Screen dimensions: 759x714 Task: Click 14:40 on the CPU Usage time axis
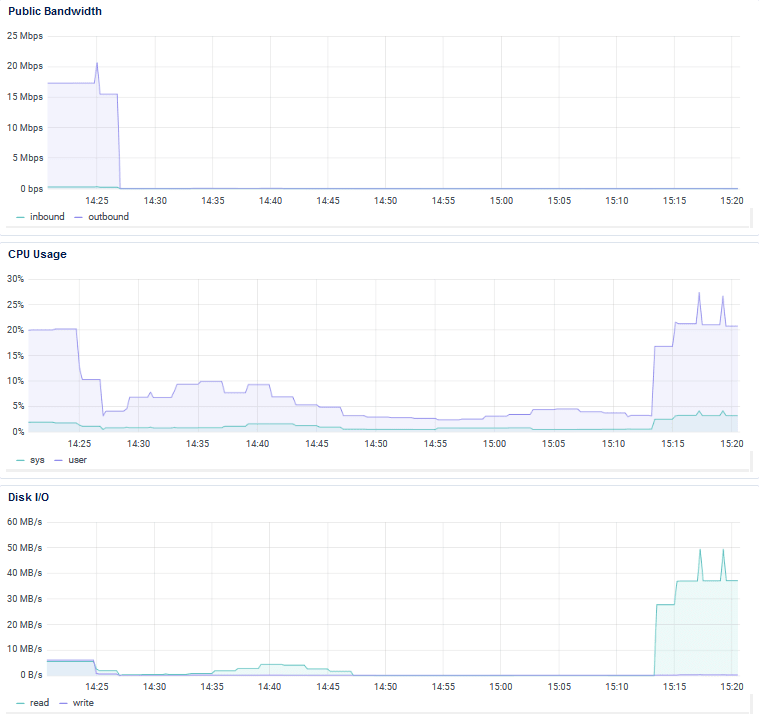[258, 444]
